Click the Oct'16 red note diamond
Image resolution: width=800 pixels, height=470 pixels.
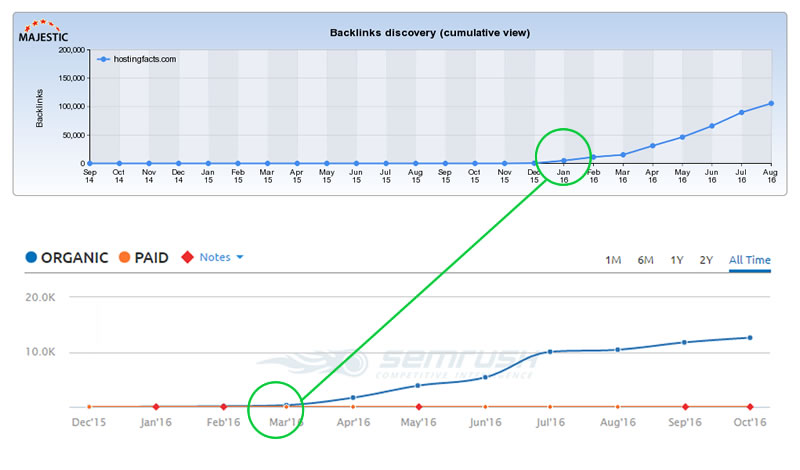(750, 407)
